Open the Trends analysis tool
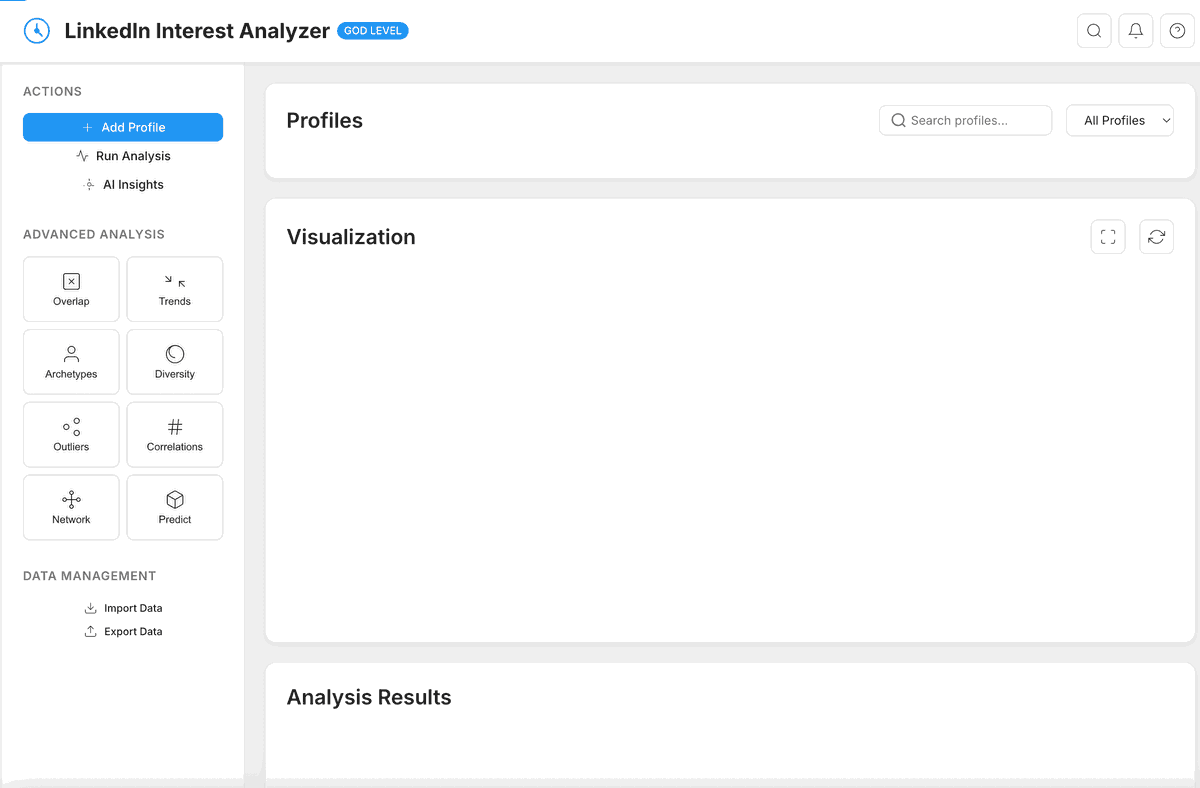1200x788 pixels. (x=174, y=289)
